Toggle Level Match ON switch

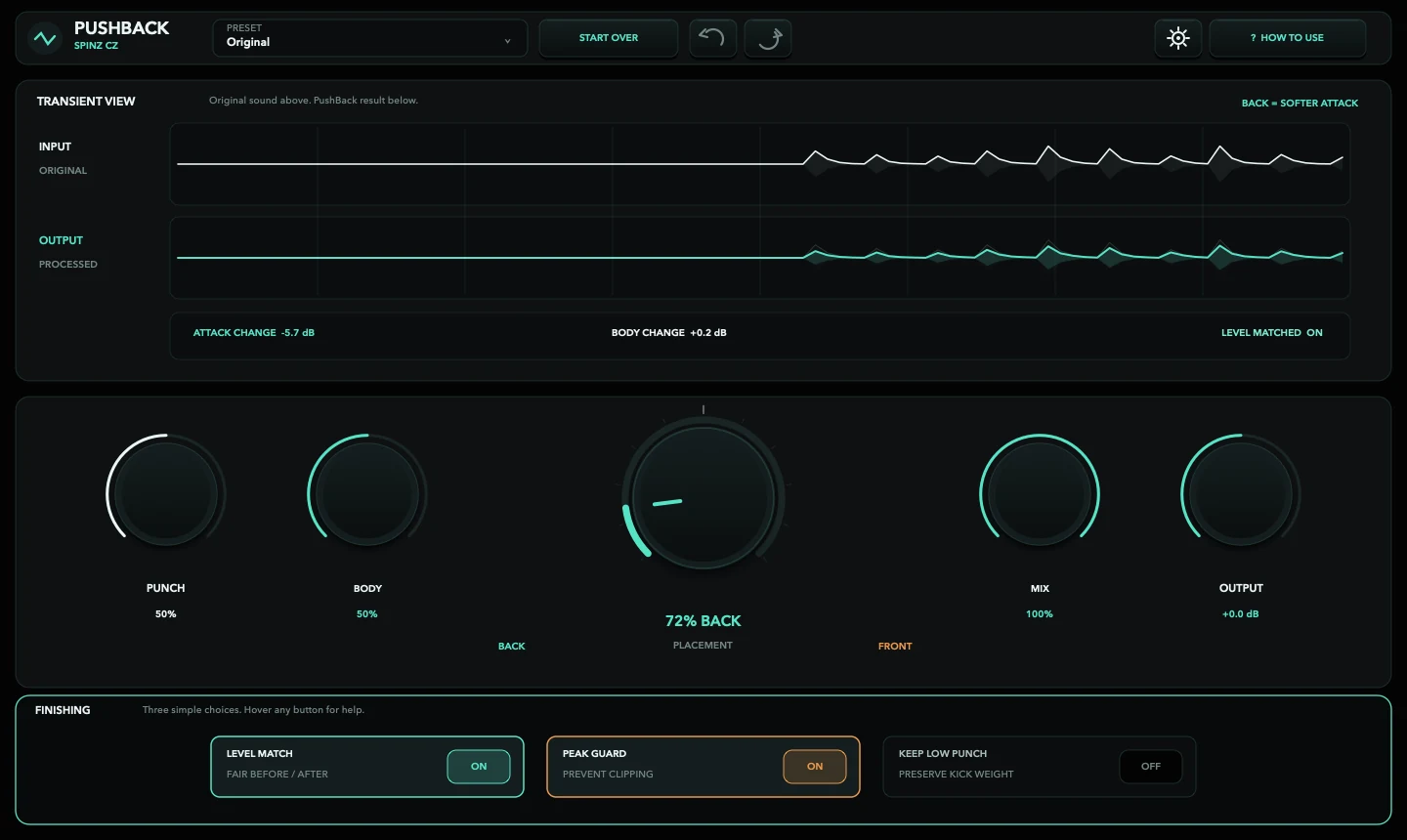point(479,767)
